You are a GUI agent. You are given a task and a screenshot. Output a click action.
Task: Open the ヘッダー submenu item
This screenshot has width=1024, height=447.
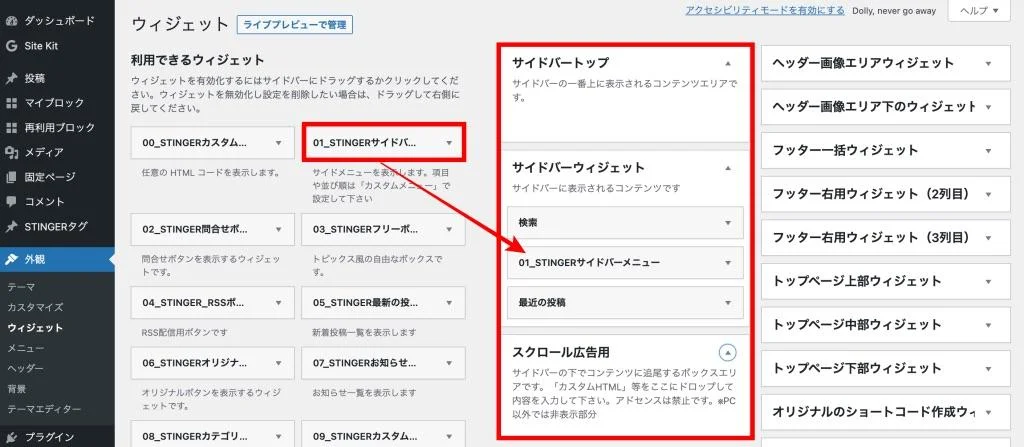25,369
